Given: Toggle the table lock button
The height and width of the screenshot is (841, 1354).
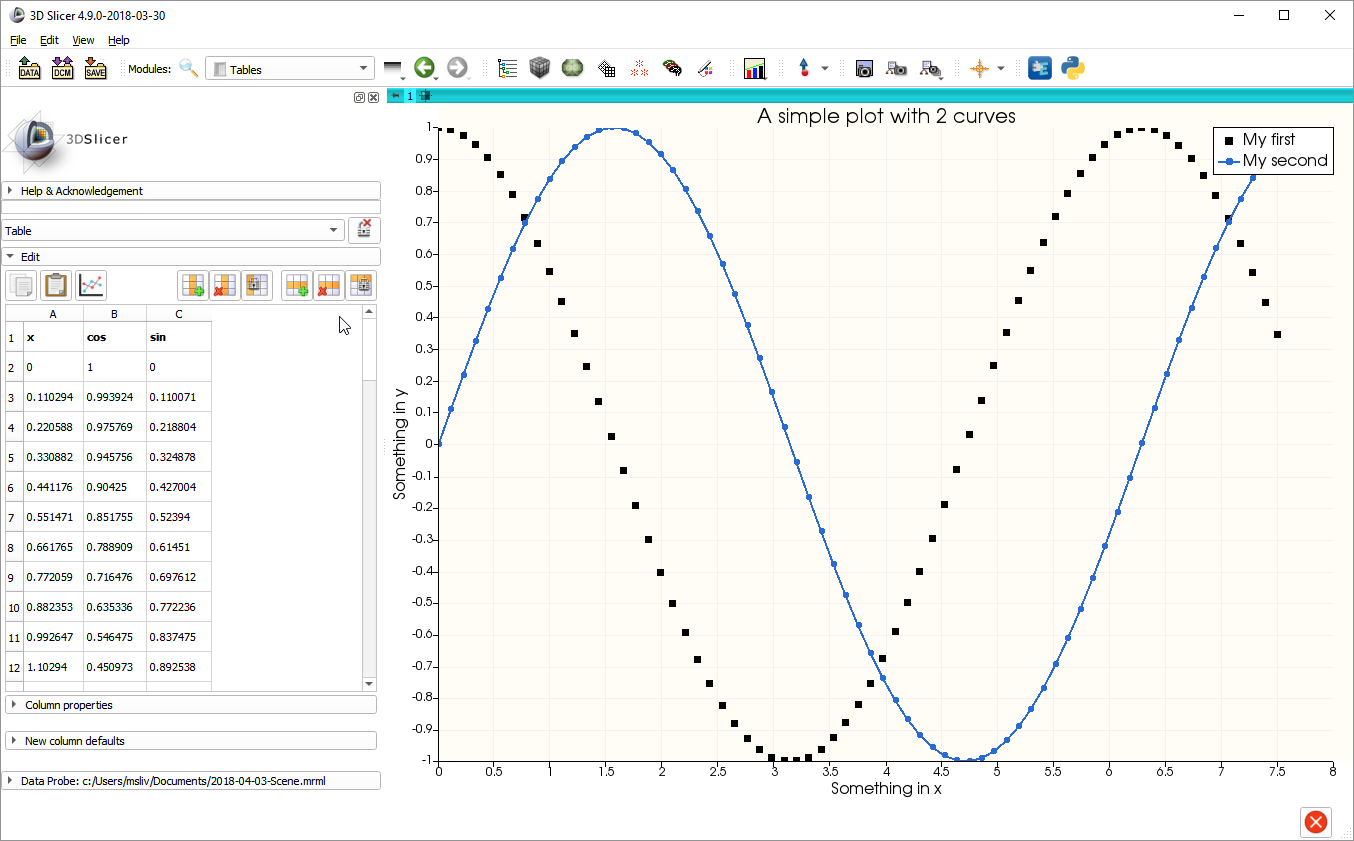Looking at the screenshot, I should pos(364,230).
